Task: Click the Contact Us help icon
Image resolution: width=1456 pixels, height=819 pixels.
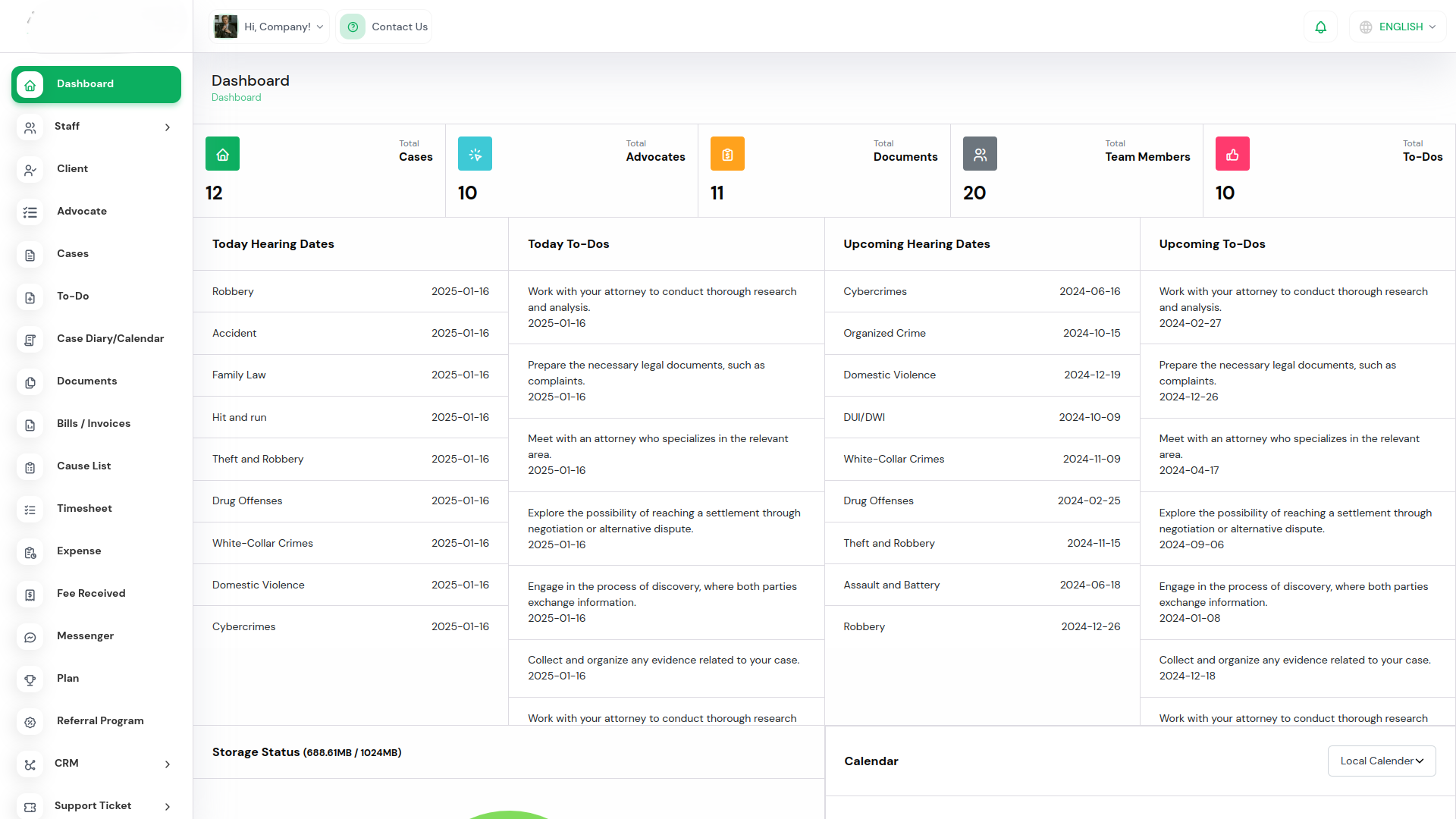Action: click(x=353, y=27)
